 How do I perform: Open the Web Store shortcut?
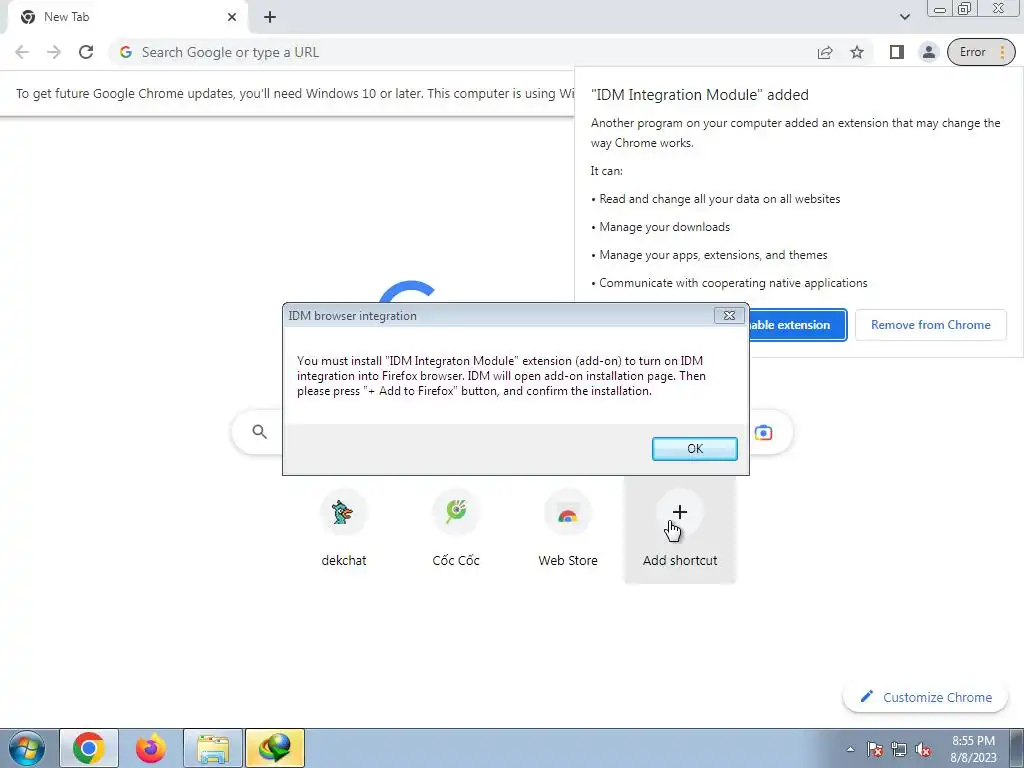(568, 529)
